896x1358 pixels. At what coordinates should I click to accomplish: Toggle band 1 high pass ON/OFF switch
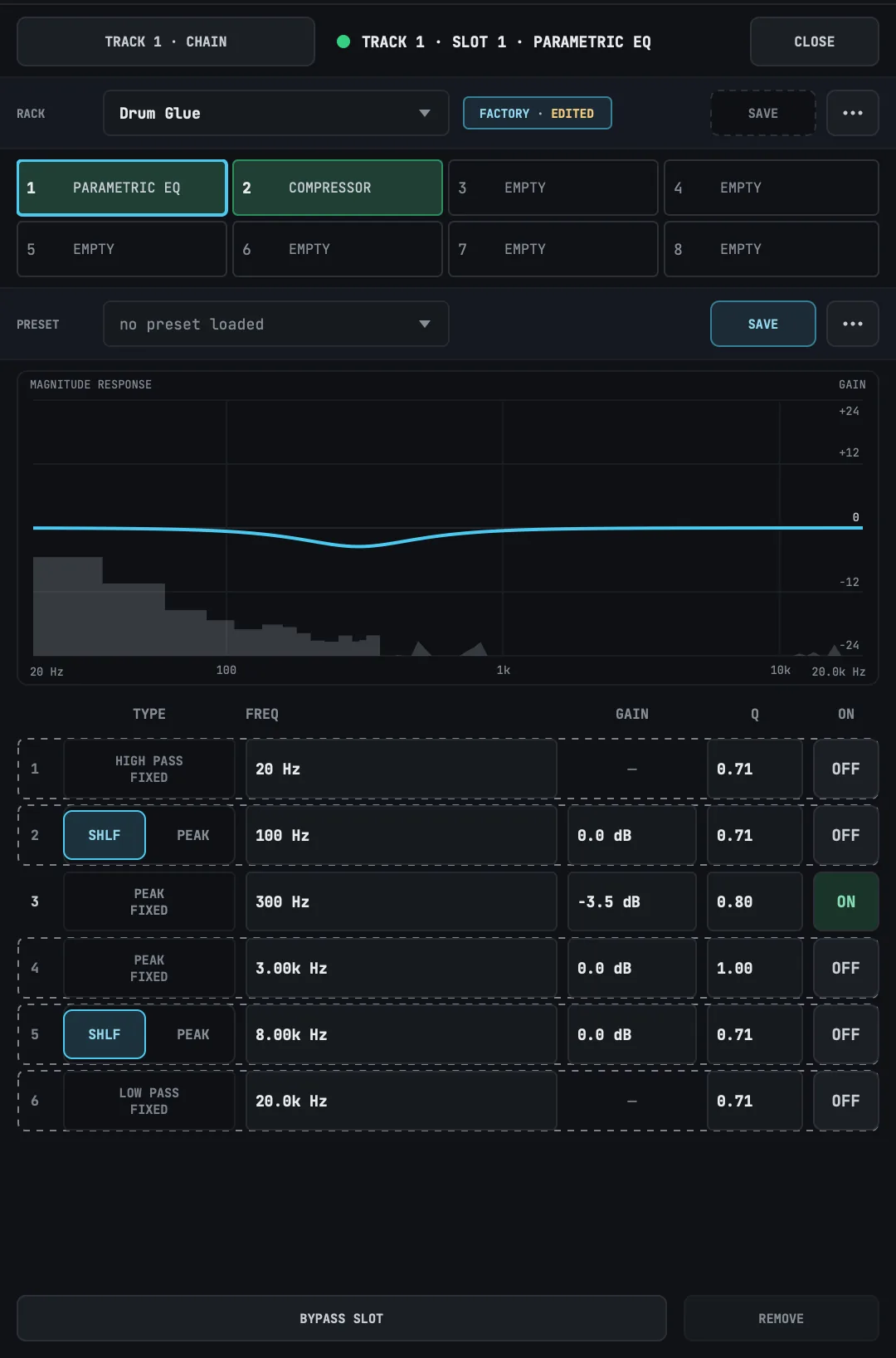point(845,769)
